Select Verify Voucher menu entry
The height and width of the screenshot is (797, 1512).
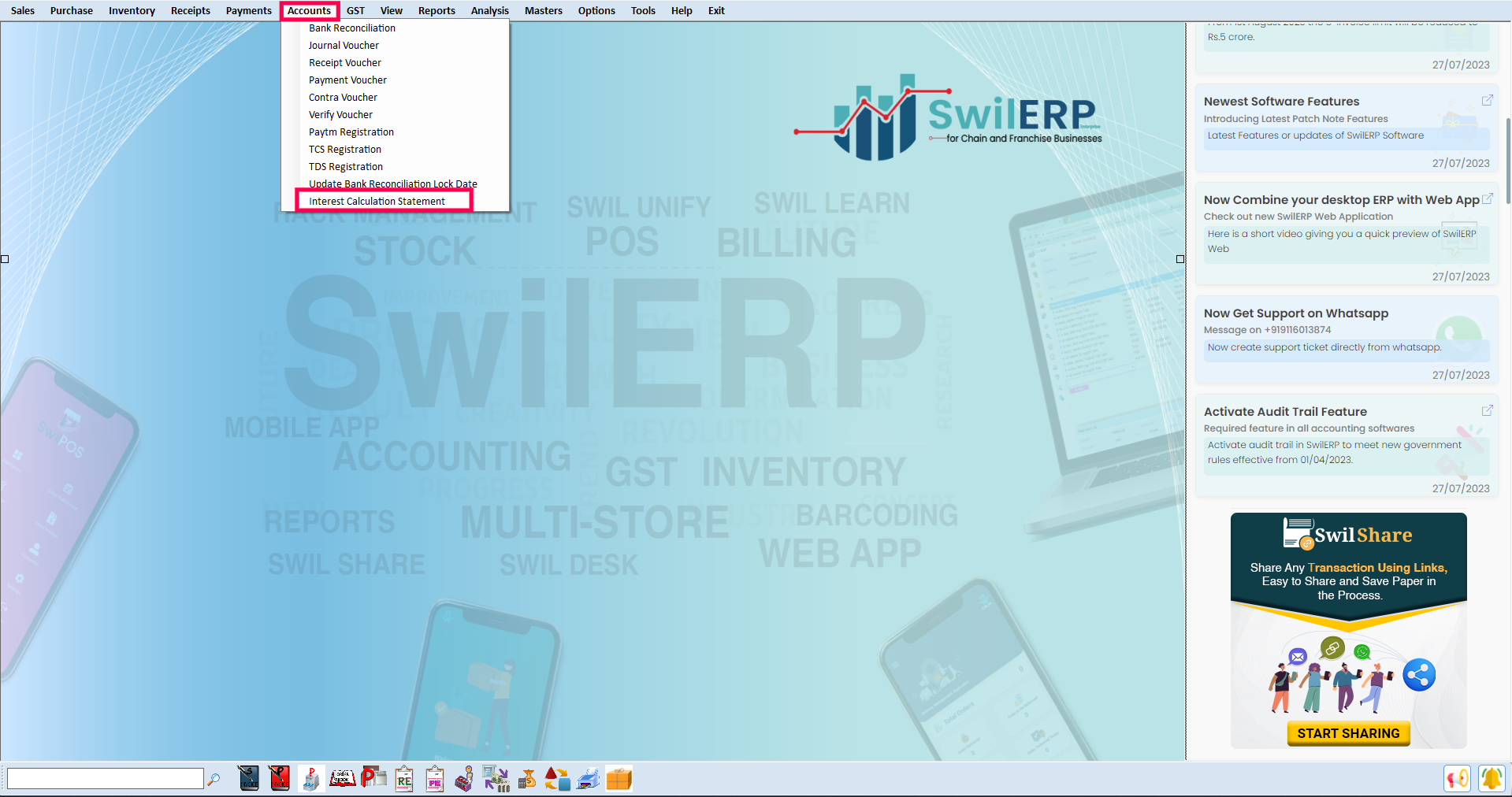396,114
